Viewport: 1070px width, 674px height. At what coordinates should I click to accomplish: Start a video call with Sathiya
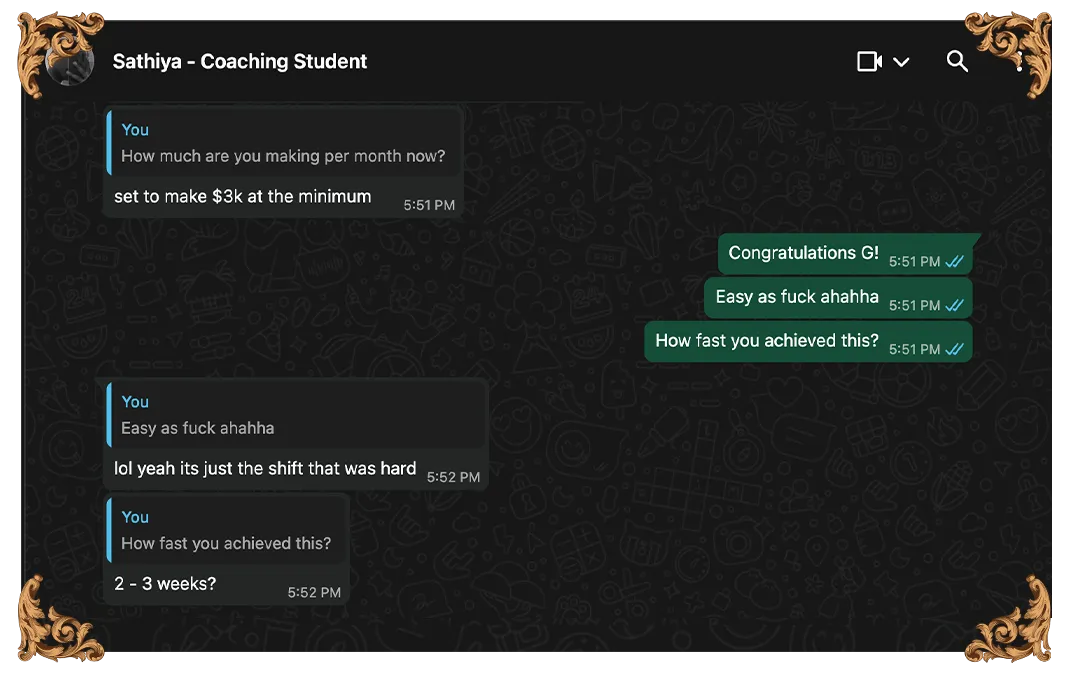click(x=869, y=61)
